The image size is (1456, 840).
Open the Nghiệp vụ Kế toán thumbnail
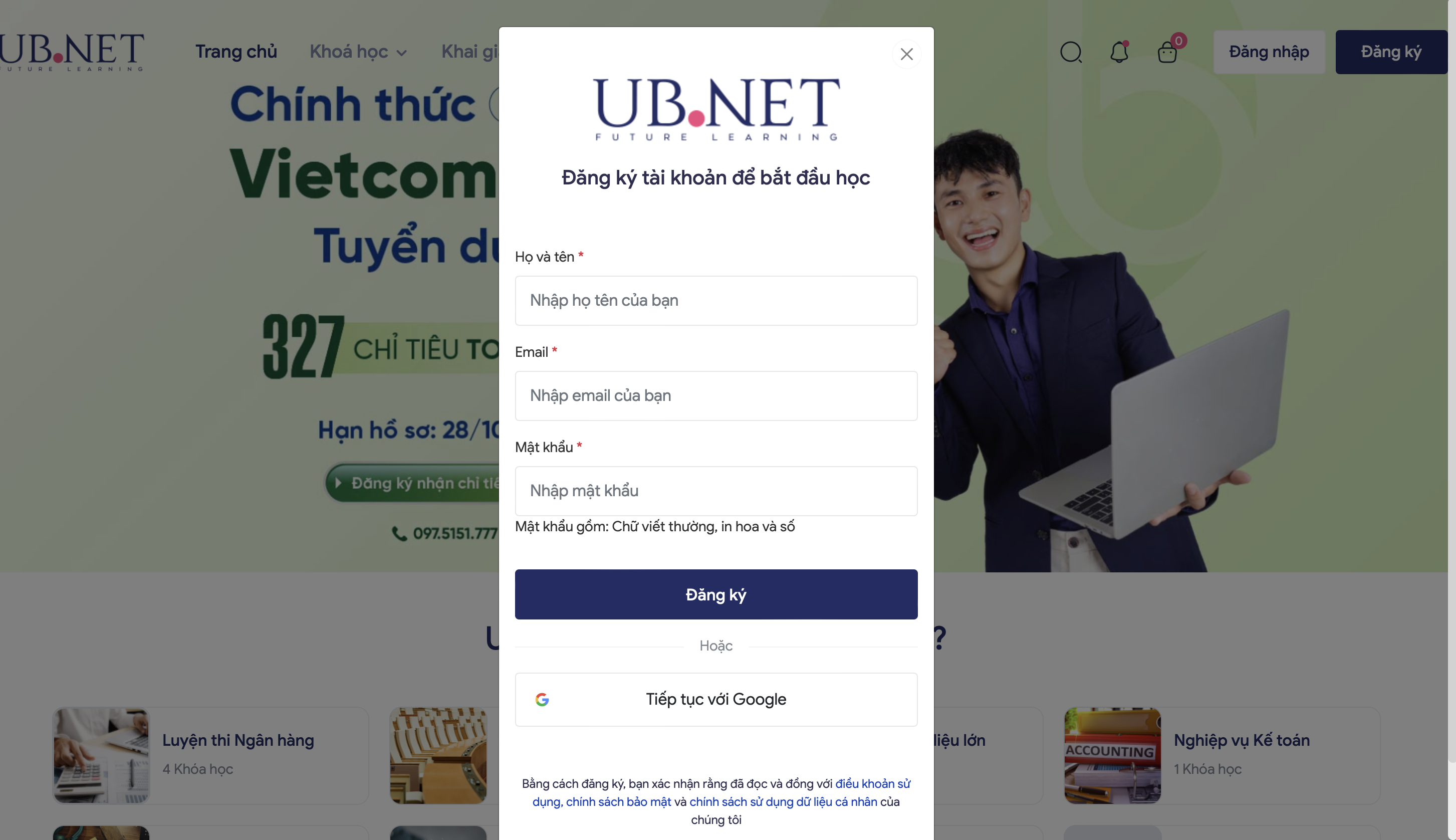(1112, 756)
